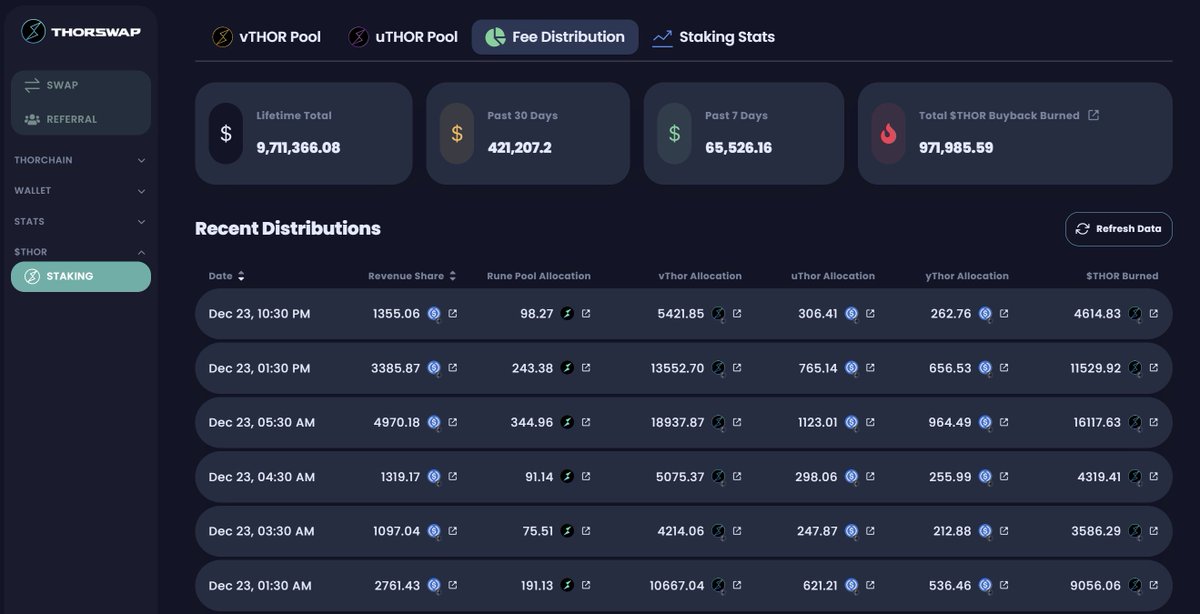Viewport: 1200px width, 614px height.
Task: Click the Rune Pool Allocation column header
Action: (x=539, y=276)
